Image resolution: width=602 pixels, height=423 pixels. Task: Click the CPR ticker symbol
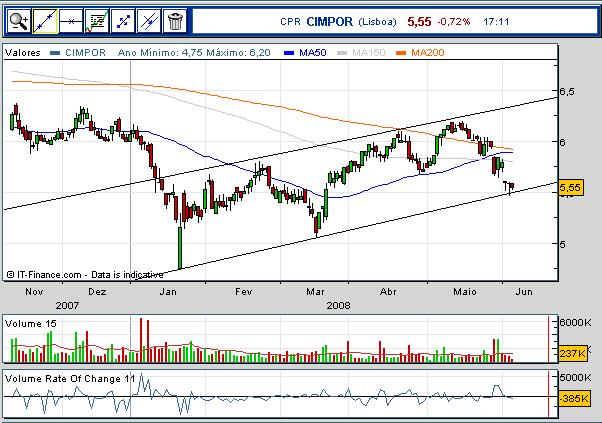point(290,22)
